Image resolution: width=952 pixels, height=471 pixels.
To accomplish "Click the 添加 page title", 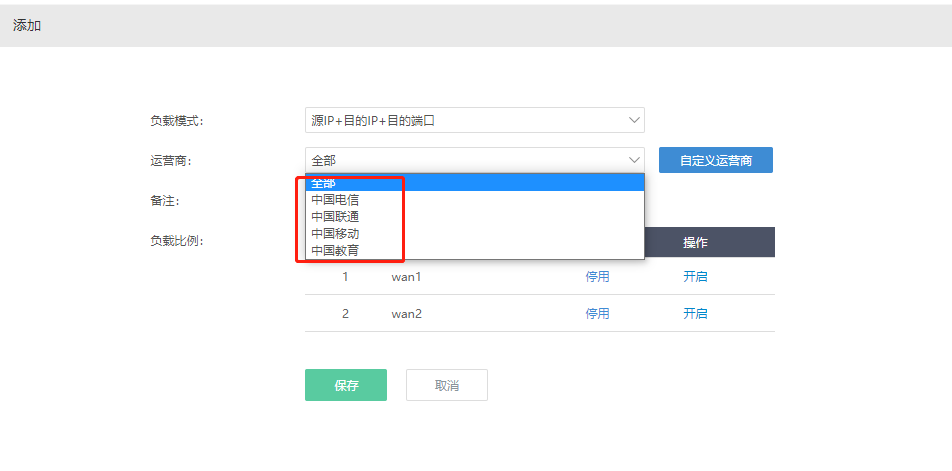I will [27, 25].
